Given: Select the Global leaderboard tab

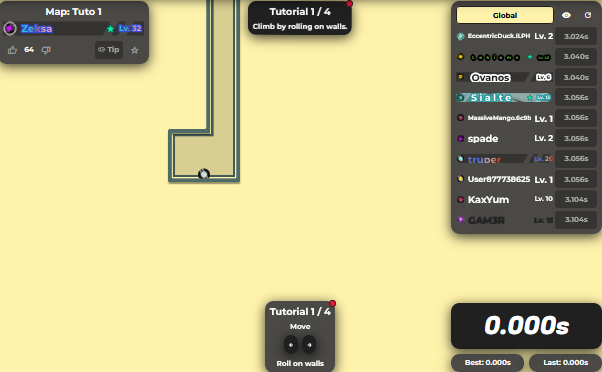Looking at the screenshot, I should coord(504,15).
